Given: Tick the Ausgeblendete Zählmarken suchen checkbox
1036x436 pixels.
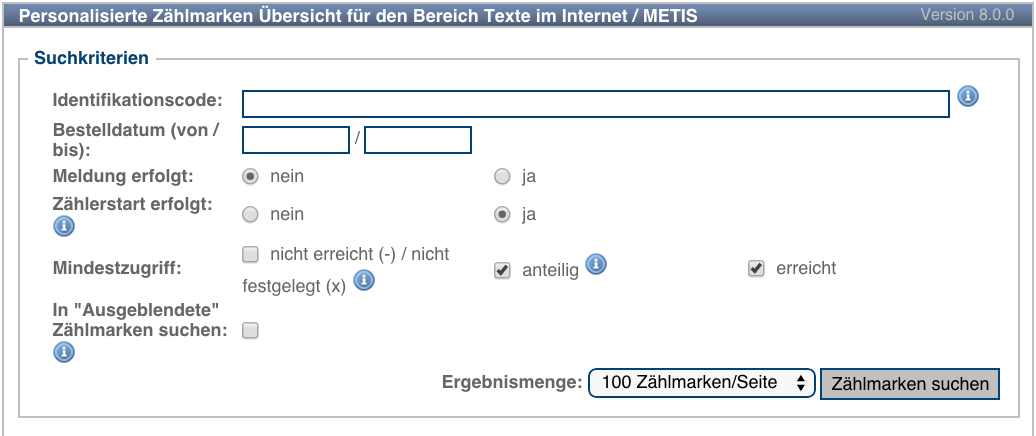Looking at the screenshot, I should [250, 331].
